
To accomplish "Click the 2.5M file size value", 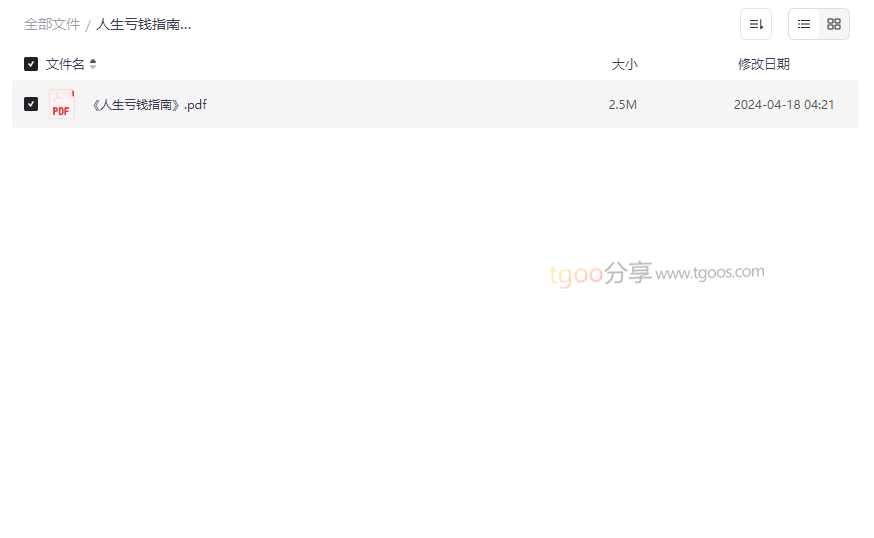I will coord(623,105).
